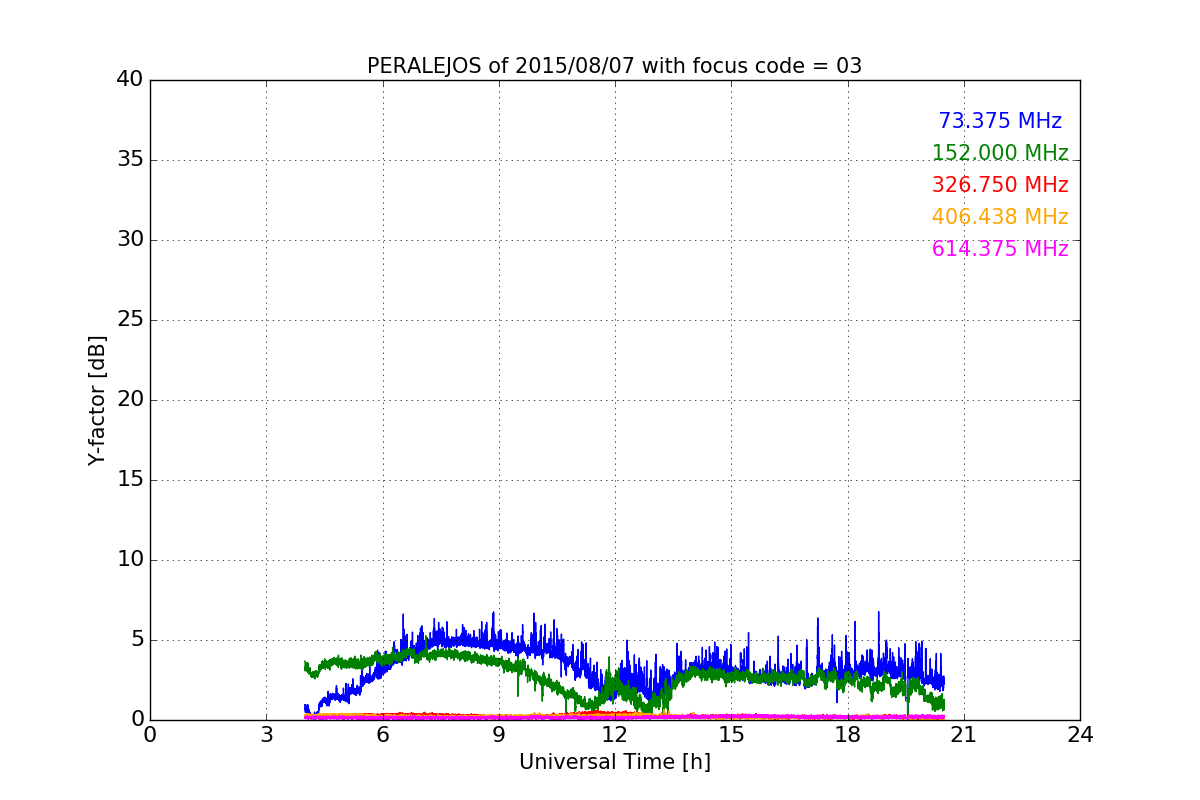The width and height of the screenshot is (1200, 800).
Task: Select the 614.375 MHz legend label
Action: pyautogui.click(x=1000, y=249)
